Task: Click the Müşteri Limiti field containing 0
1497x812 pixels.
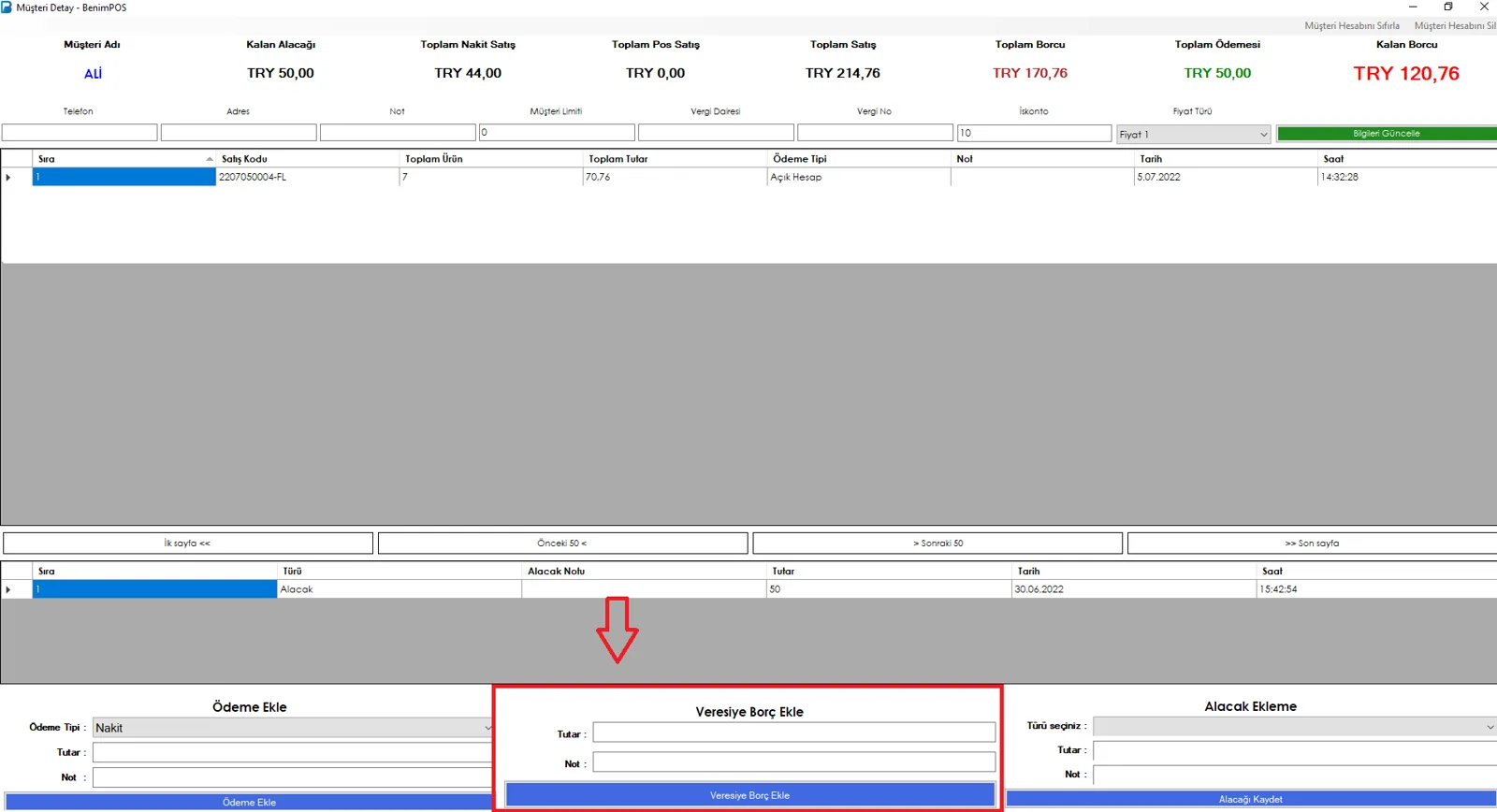Action: tap(557, 133)
